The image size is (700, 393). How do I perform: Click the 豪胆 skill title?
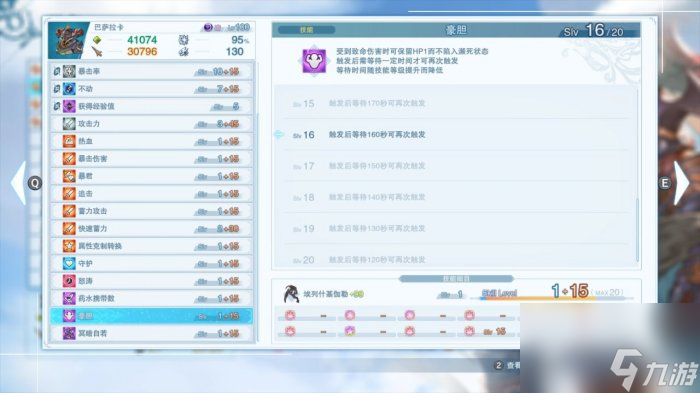coord(456,30)
